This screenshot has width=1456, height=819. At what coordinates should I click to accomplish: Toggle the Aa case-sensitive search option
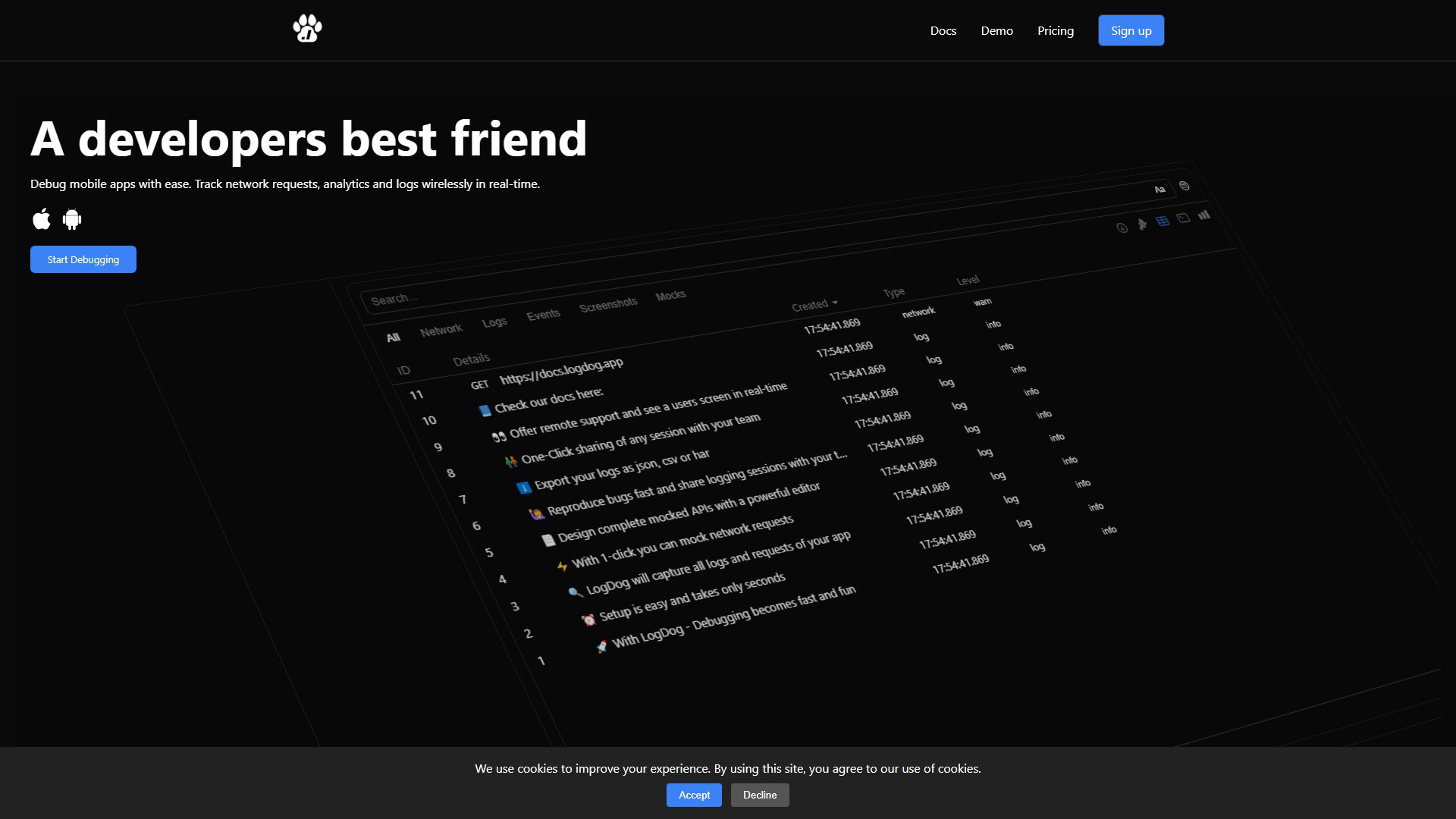pyautogui.click(x=1159, y=190)
